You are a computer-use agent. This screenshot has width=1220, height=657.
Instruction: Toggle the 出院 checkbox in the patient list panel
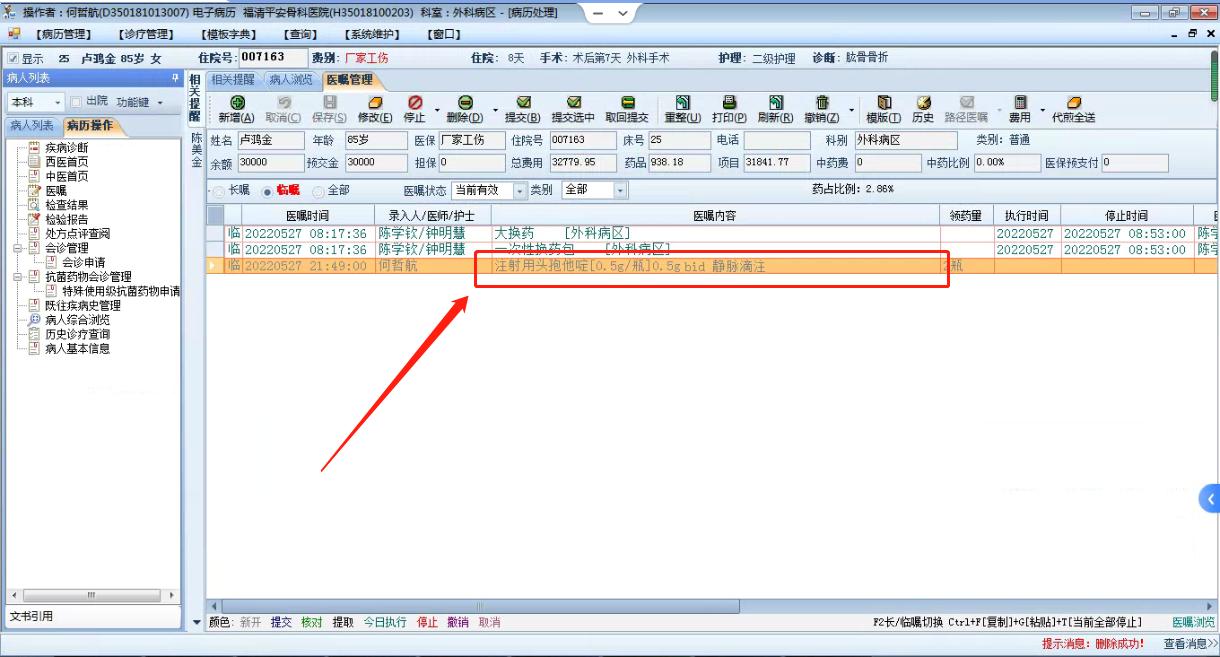(76, 101)
